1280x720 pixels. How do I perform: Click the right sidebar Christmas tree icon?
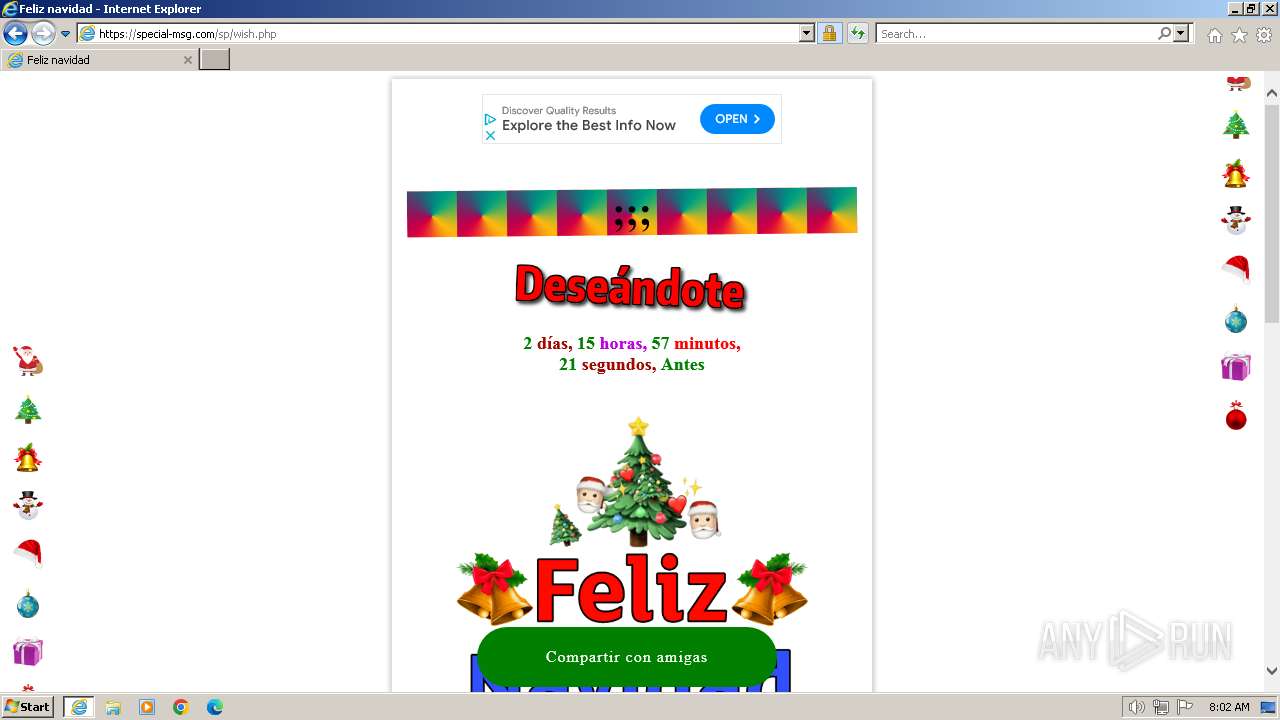(1236, 124)
